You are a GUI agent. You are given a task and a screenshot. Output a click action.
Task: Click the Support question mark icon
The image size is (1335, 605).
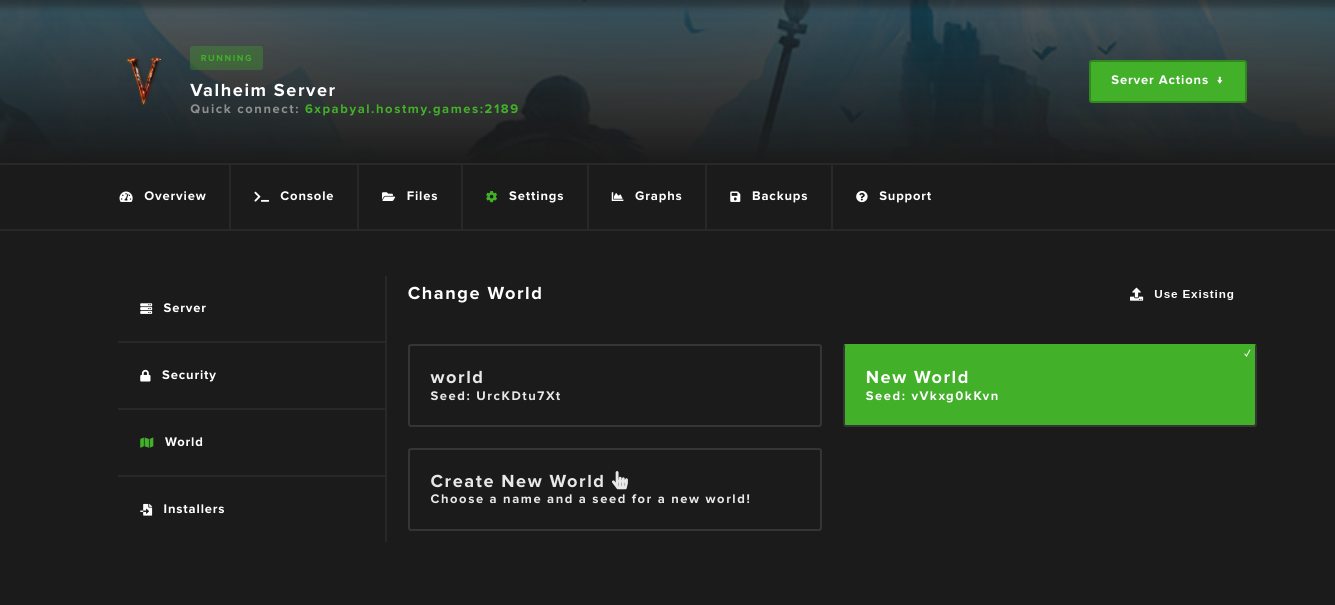coord(862,197)
